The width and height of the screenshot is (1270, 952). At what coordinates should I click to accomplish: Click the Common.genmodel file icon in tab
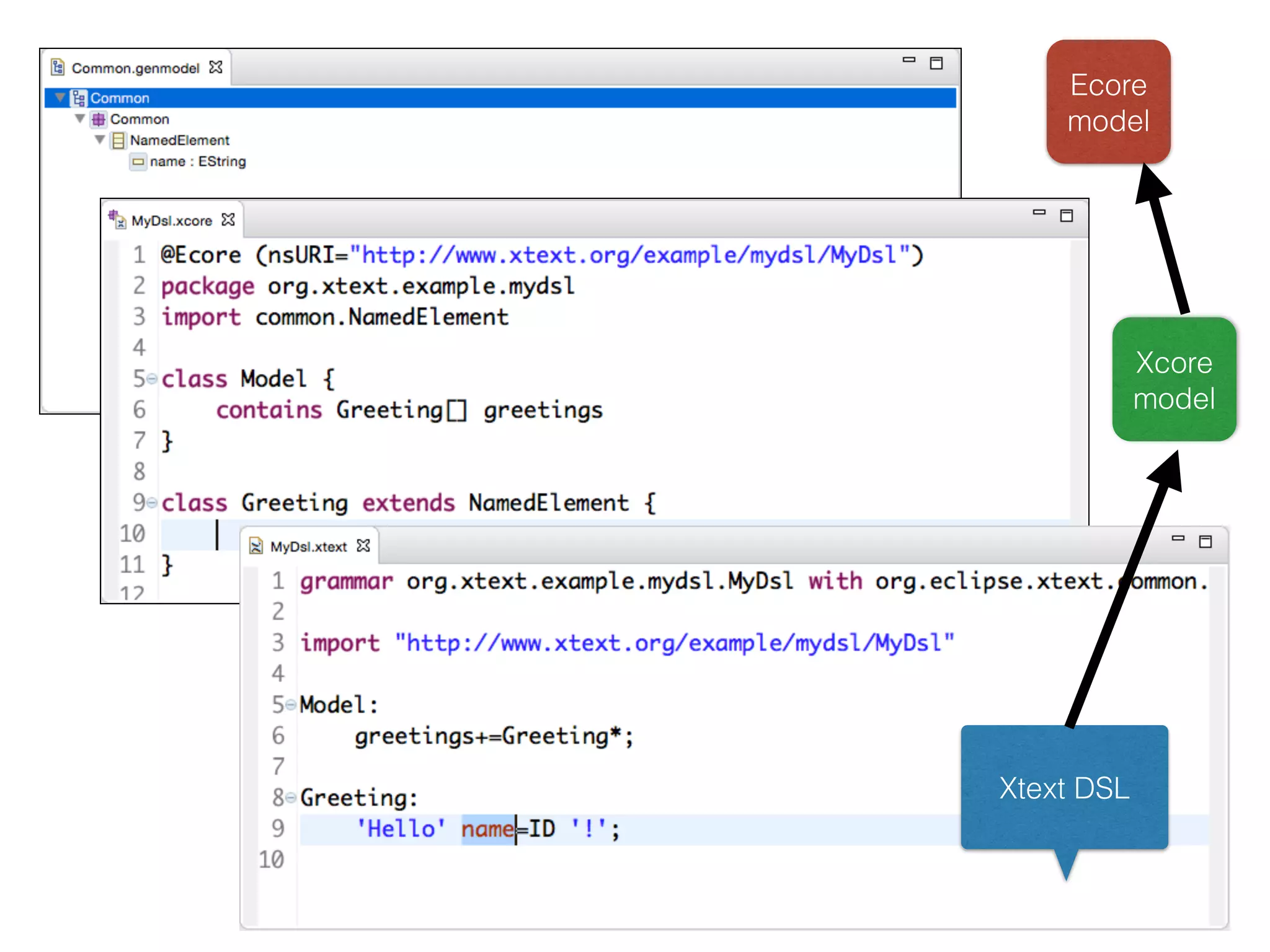tap(58, 67)
